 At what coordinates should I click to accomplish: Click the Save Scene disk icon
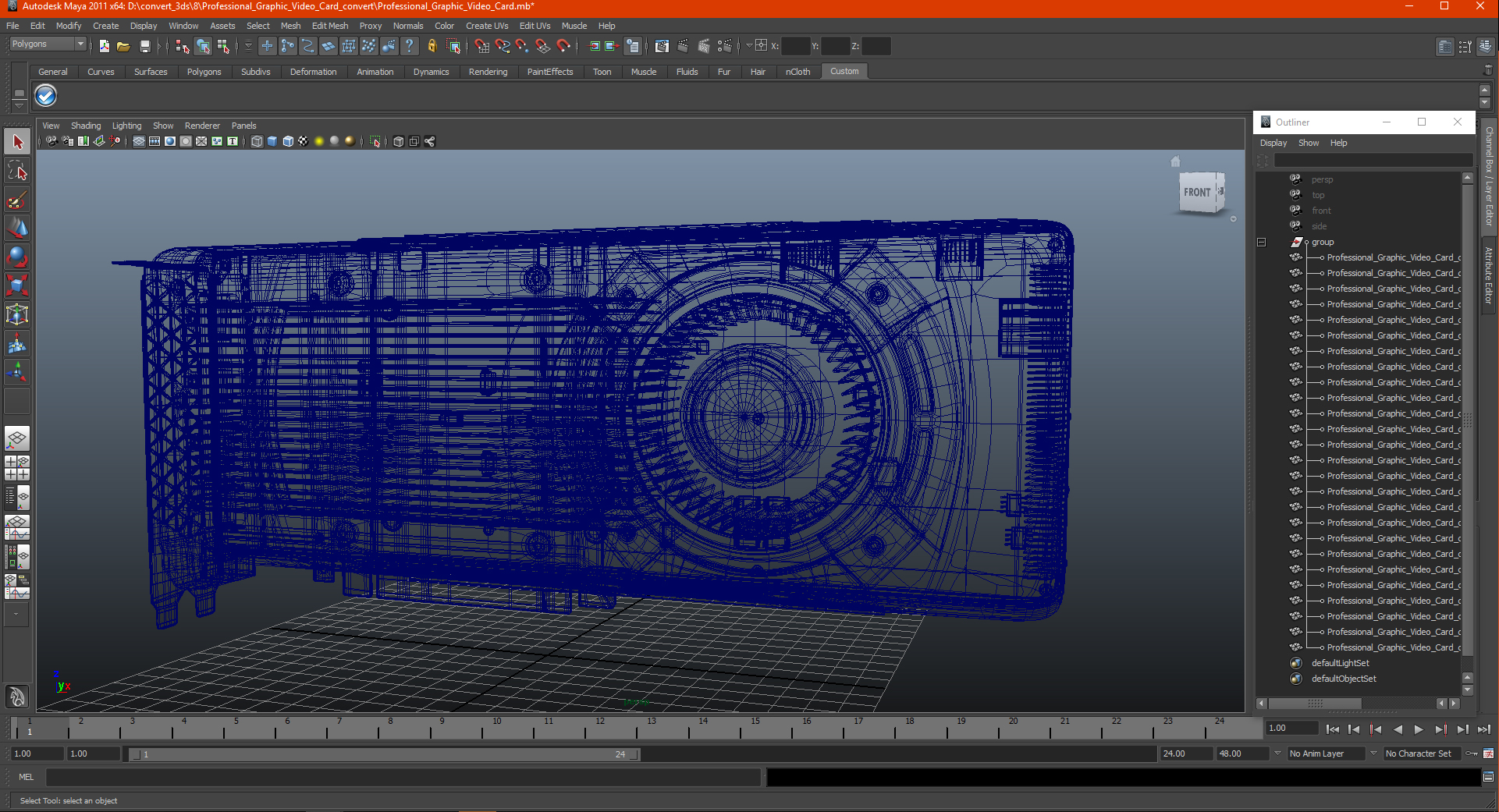[144, 46]
